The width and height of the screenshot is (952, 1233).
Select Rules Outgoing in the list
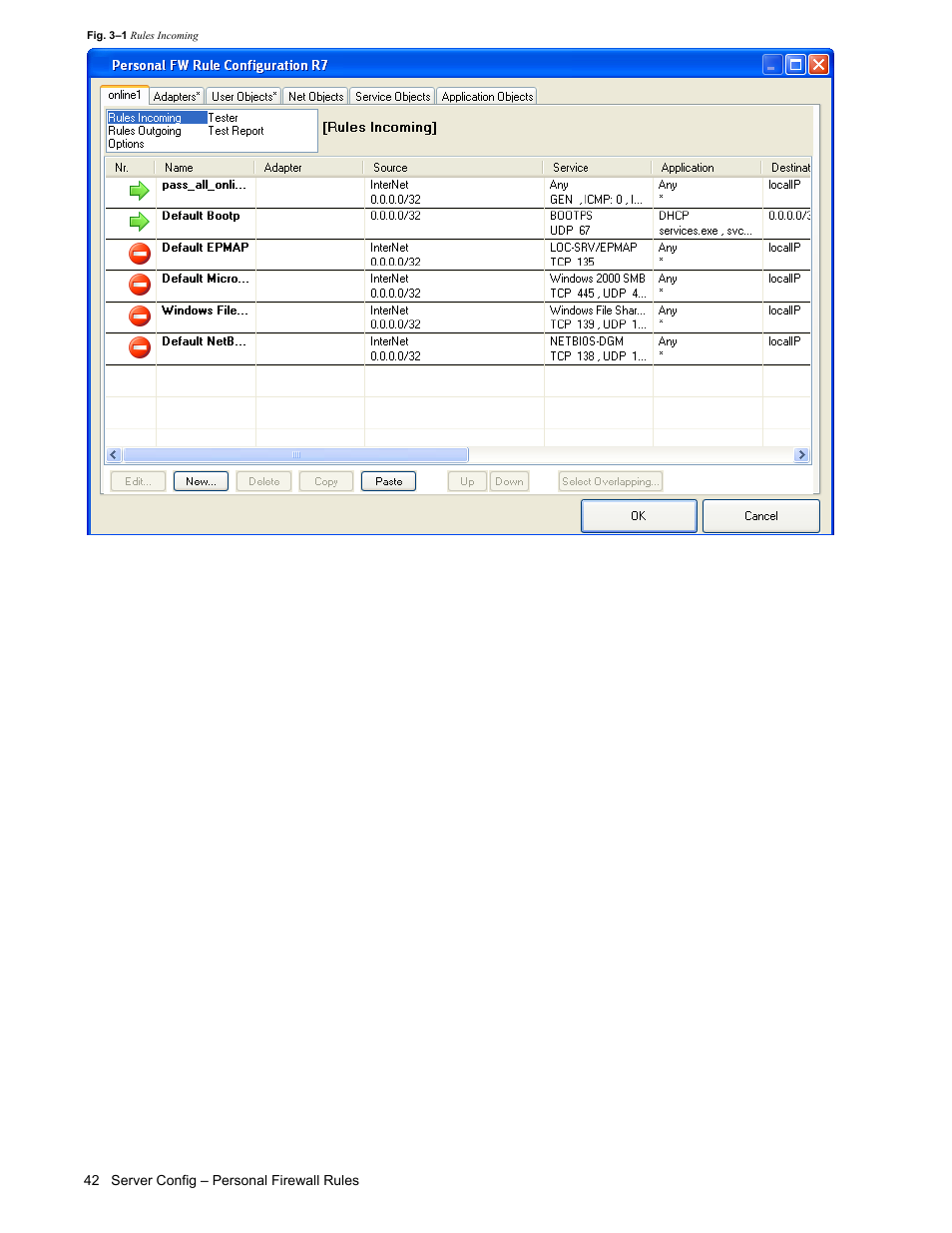pos(145,131)
